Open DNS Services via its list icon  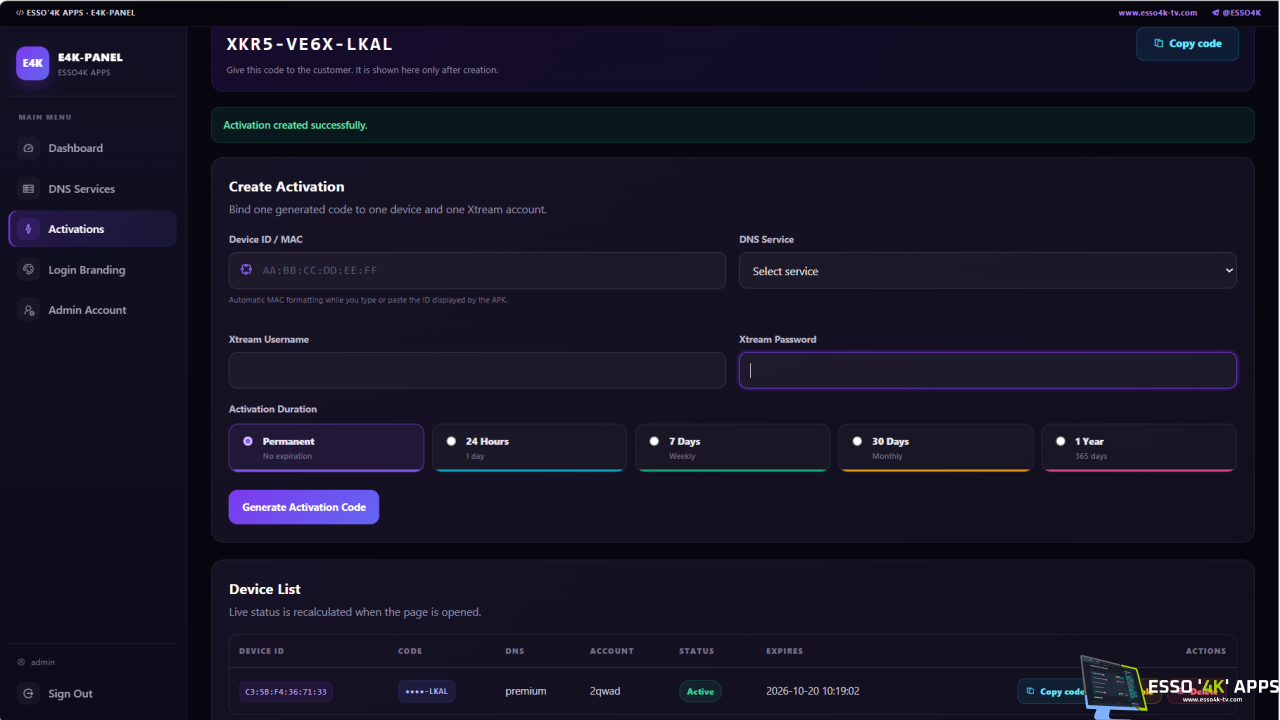pyautogui.click(x=28, y=189)
